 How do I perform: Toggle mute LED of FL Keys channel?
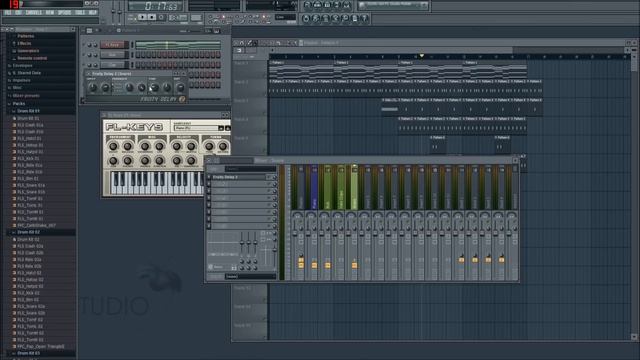coord(84,44)
